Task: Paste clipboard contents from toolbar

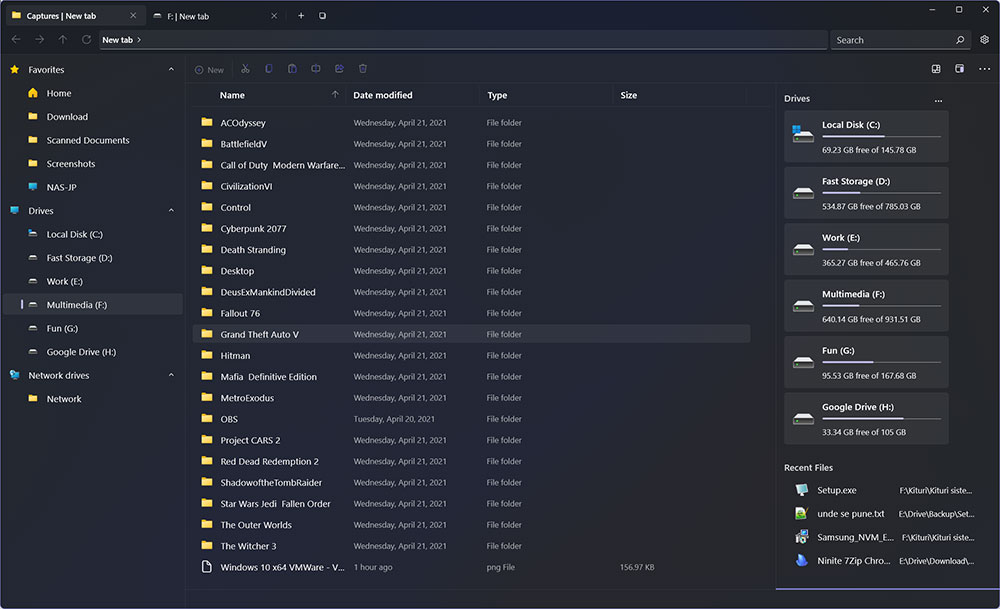Action: point(292,69)
